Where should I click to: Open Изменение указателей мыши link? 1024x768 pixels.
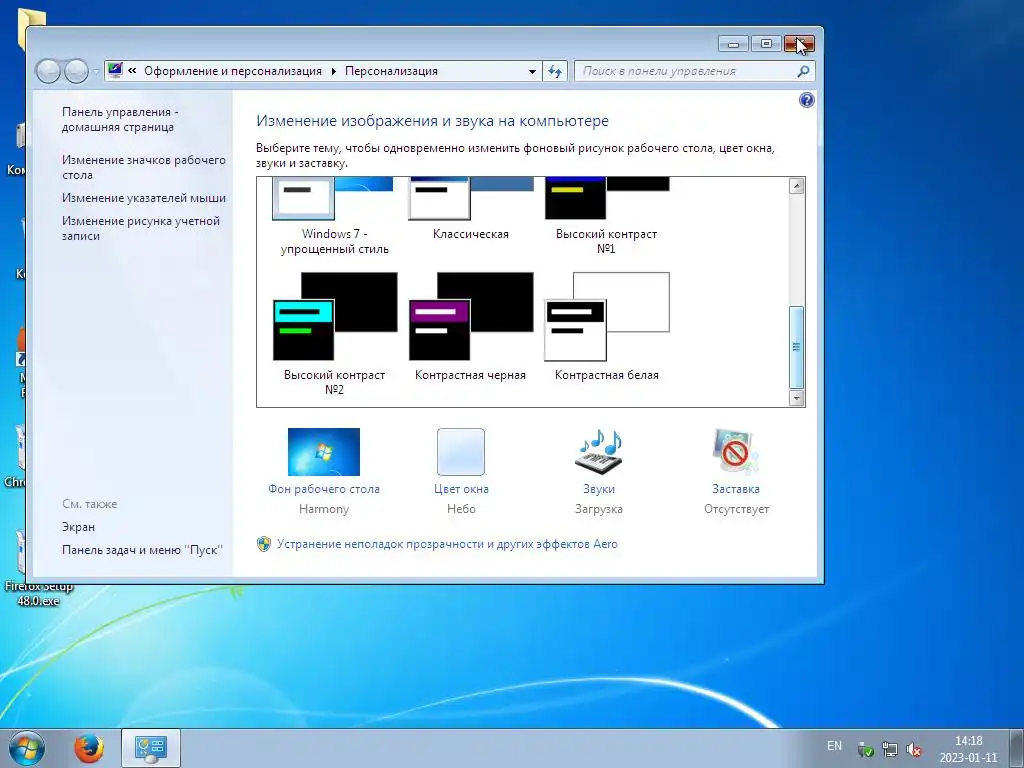click(x=144, y=198)
